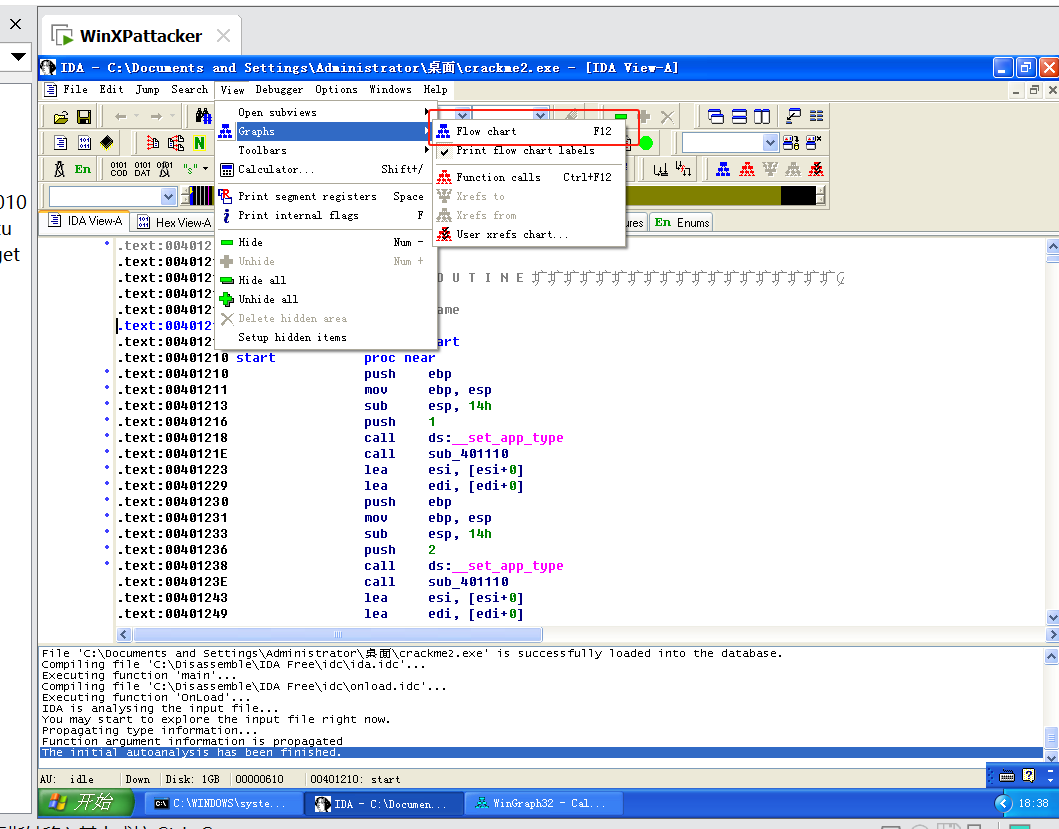
Task: Open the Calculator menu entry
Action: 327,169
